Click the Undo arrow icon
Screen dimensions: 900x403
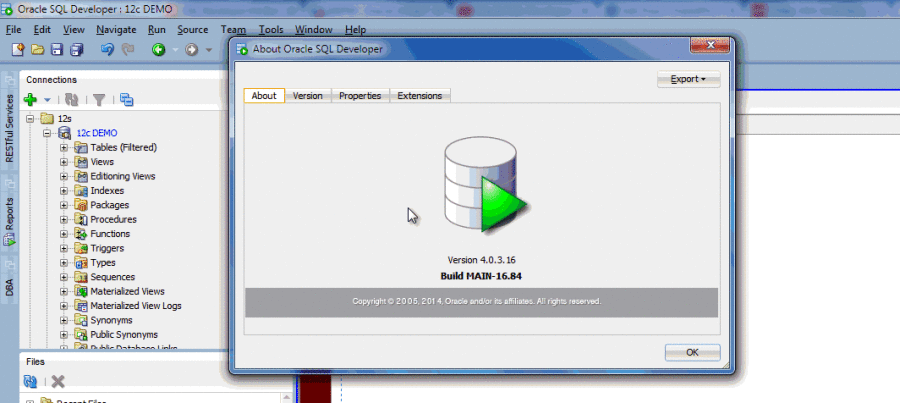coord(107,49)
